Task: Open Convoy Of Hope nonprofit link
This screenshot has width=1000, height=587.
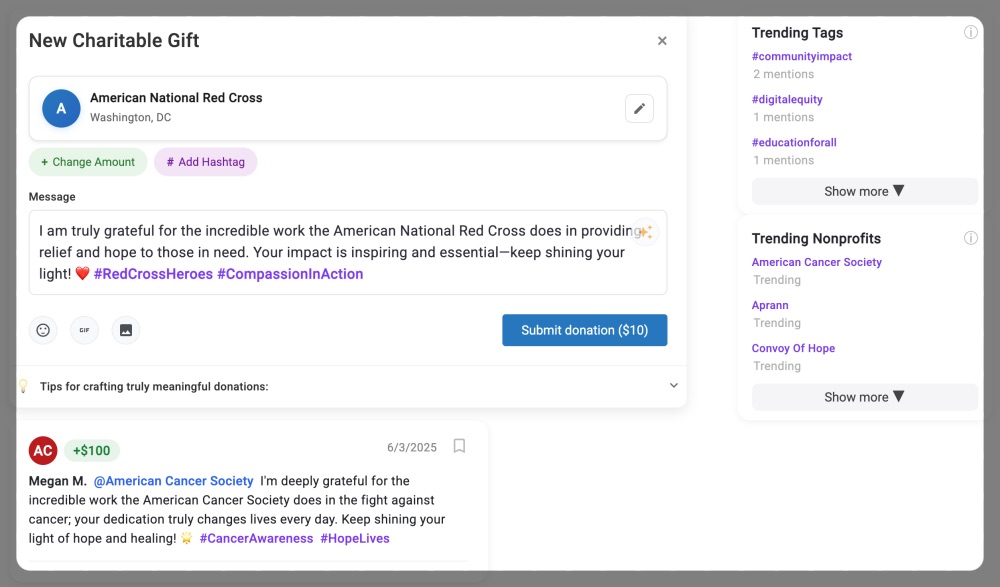Action: [x=793, y=349]
